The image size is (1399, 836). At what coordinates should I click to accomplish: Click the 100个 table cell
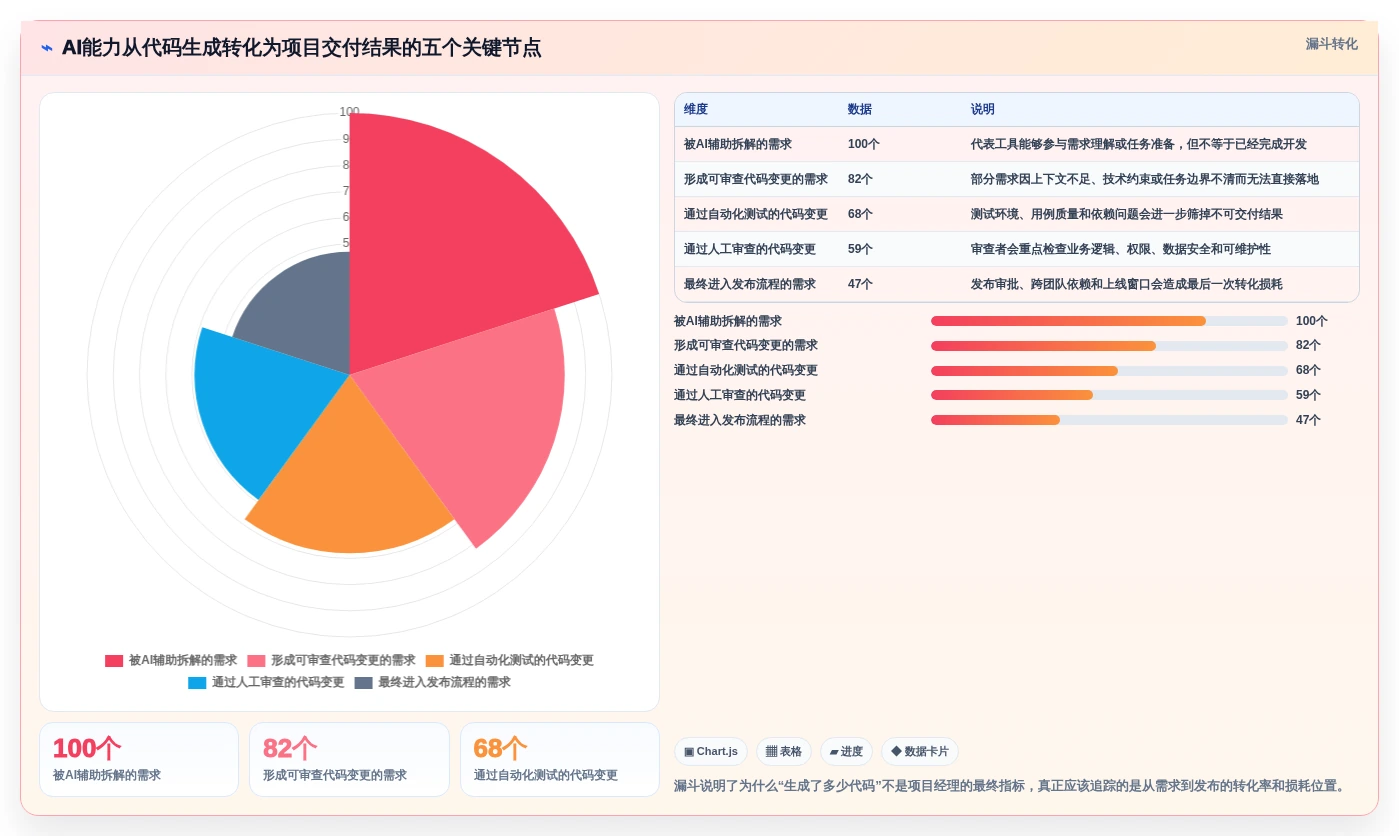(864, 144)
